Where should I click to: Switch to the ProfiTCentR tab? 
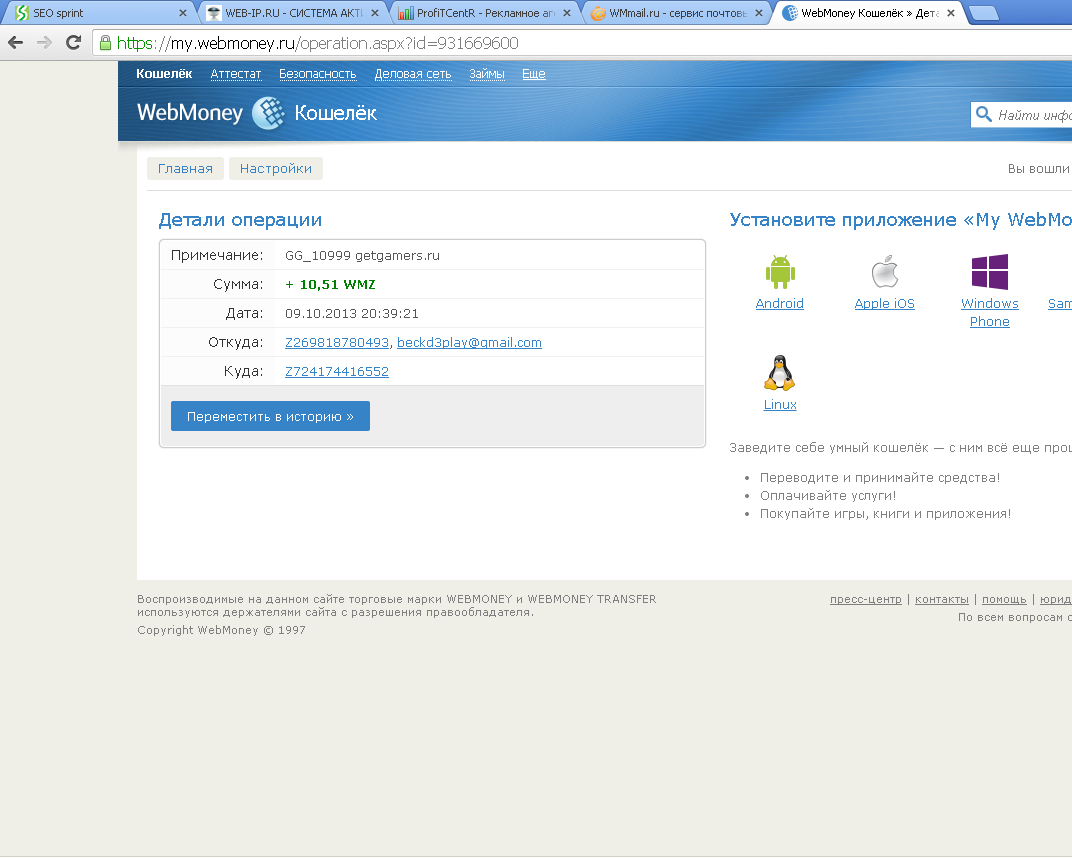pos(485,13)
